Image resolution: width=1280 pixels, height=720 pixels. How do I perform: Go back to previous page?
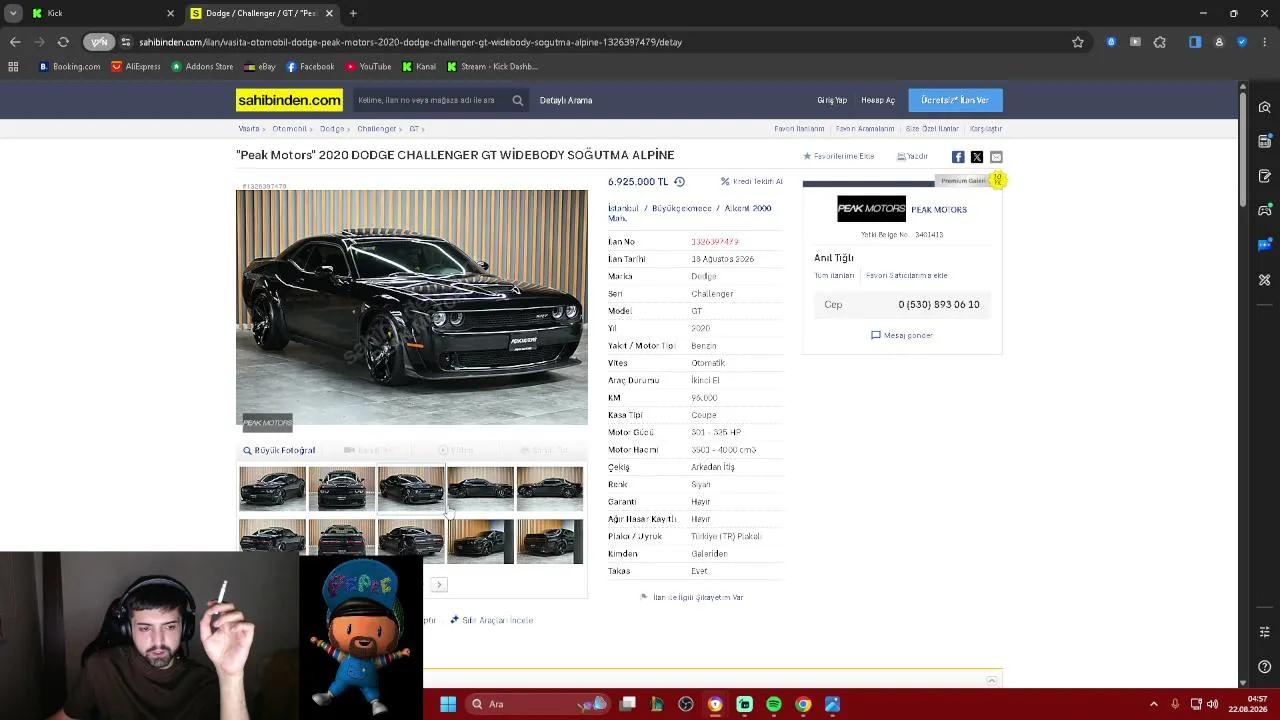15,42
